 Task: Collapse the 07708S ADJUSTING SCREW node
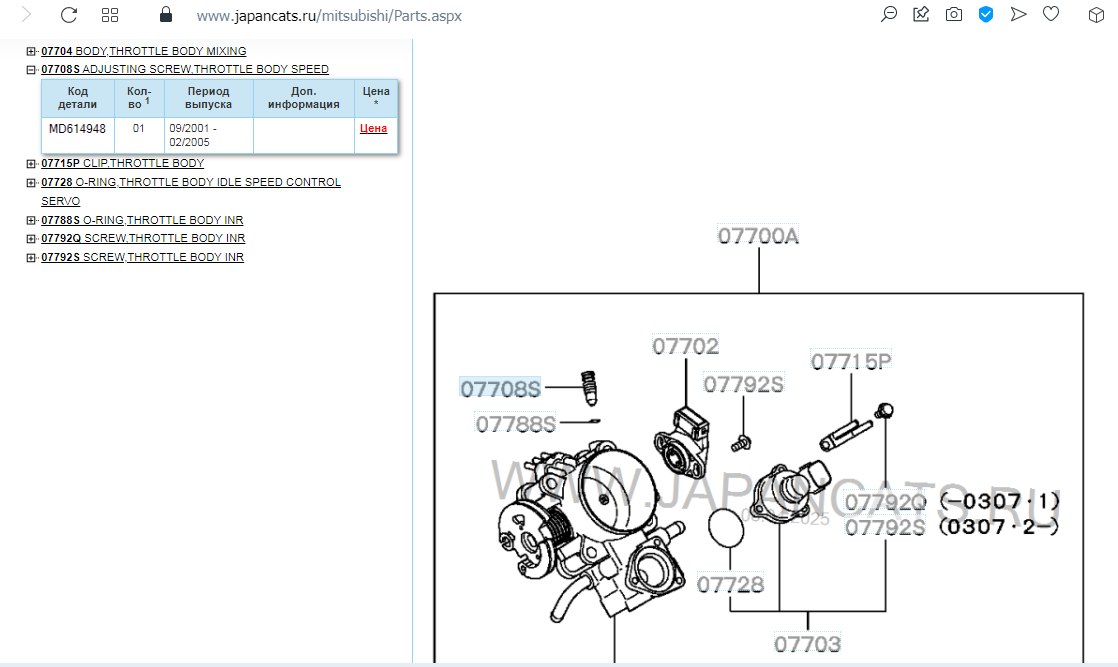[x=31, y=69]
